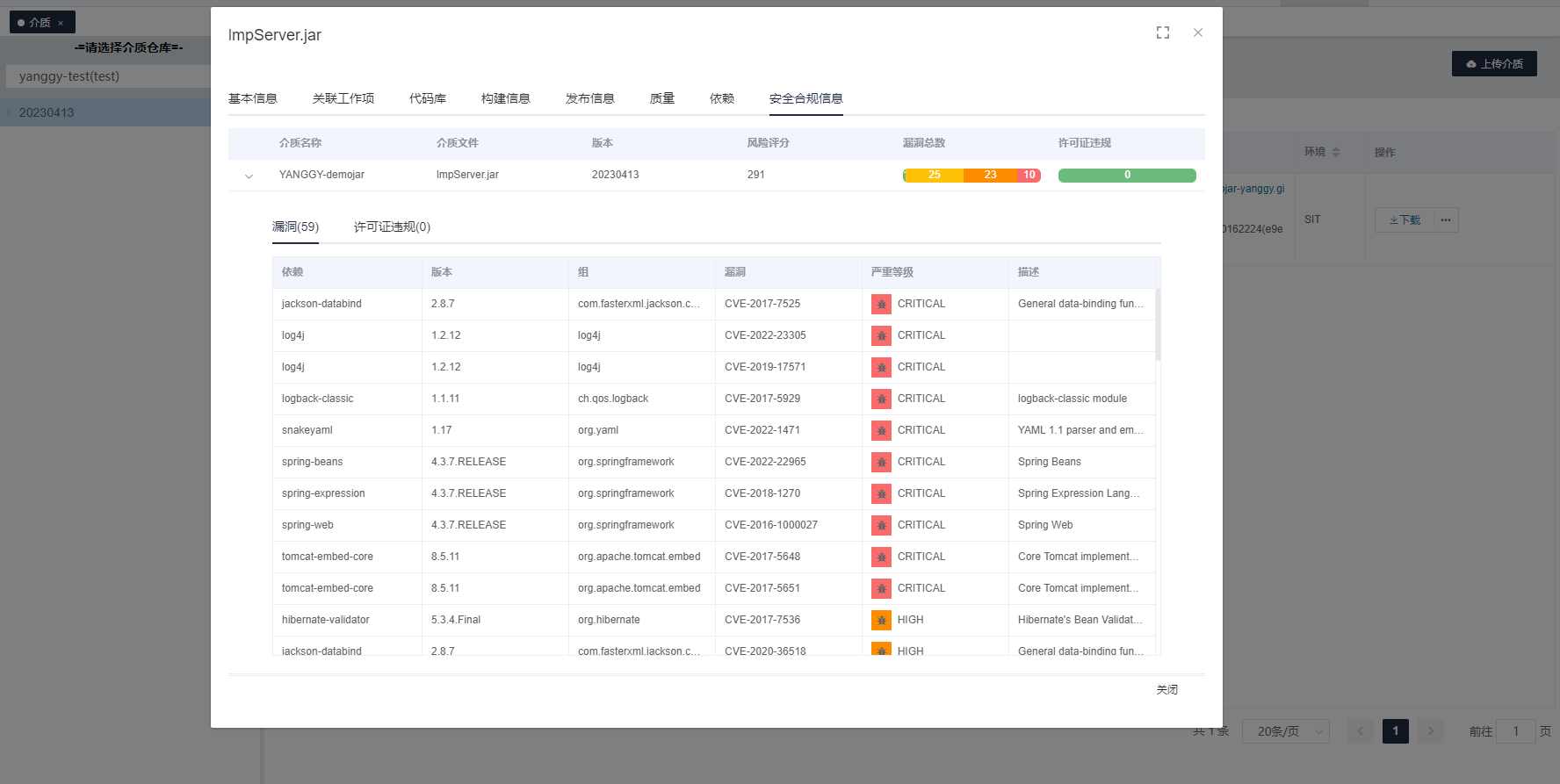Click the orange HIGH icon for hibernate-validator

pyautogui.click(x=881, y=620)
